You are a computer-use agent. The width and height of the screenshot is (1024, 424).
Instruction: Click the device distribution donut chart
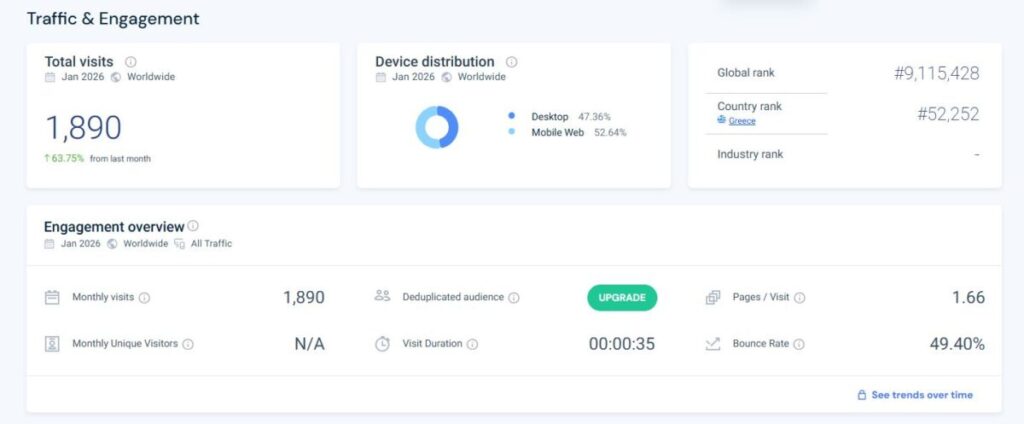[x=437, y=127]
